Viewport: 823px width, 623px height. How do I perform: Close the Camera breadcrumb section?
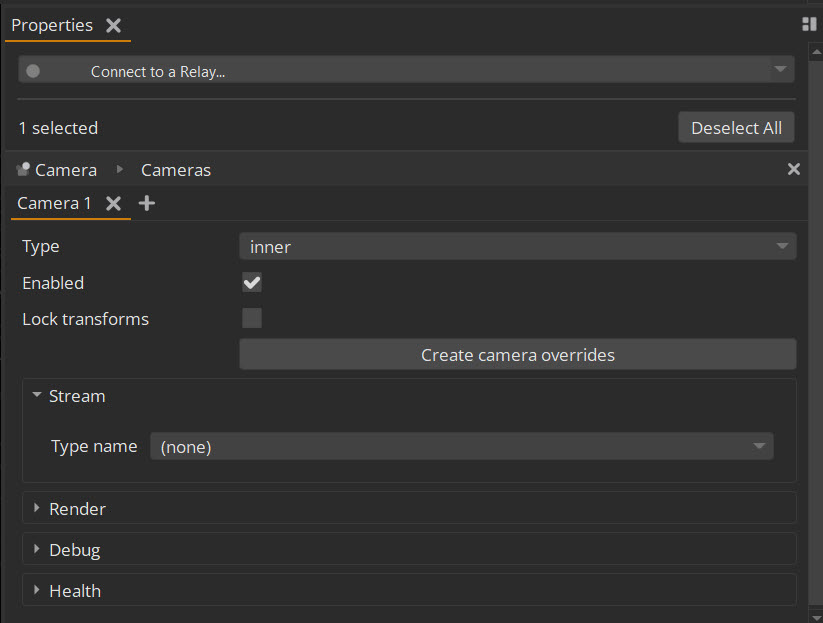(793, 170)
